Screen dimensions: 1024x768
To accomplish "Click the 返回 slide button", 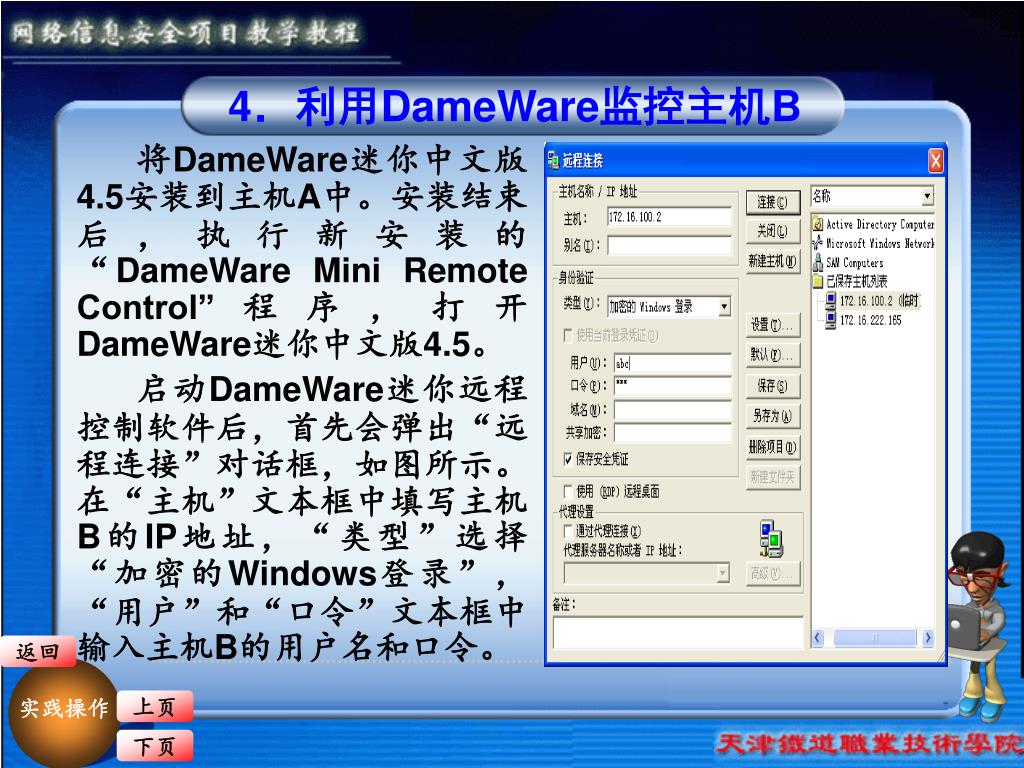I will [39, 652].
